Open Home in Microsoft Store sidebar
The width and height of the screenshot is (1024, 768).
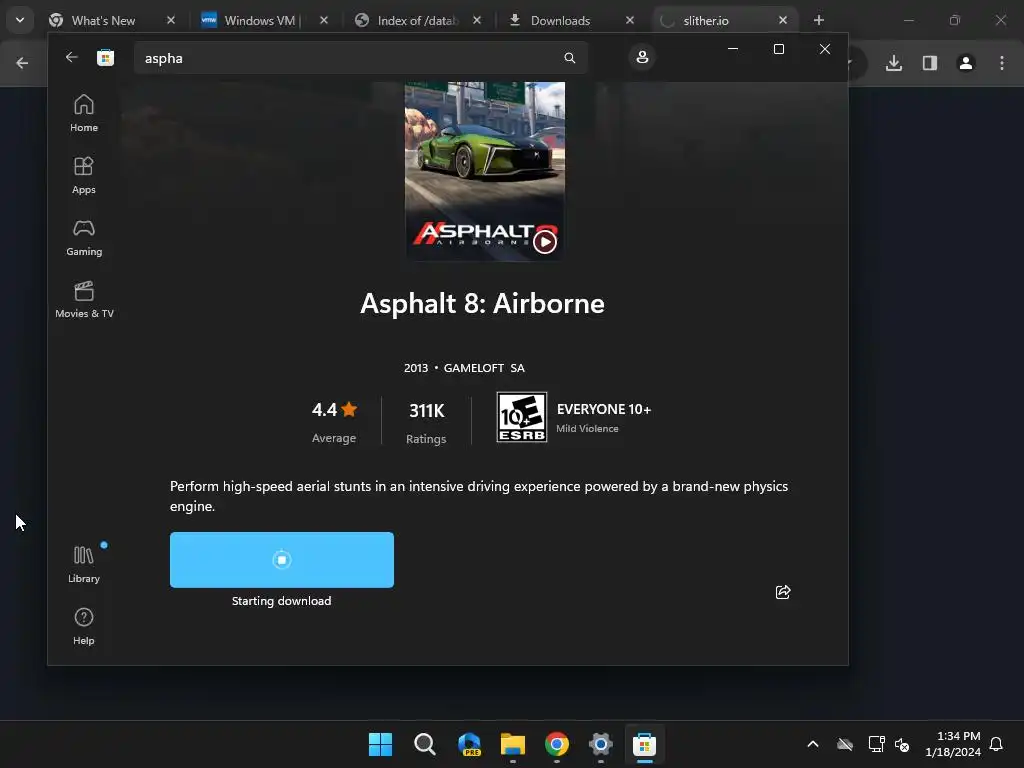[84, 114]
